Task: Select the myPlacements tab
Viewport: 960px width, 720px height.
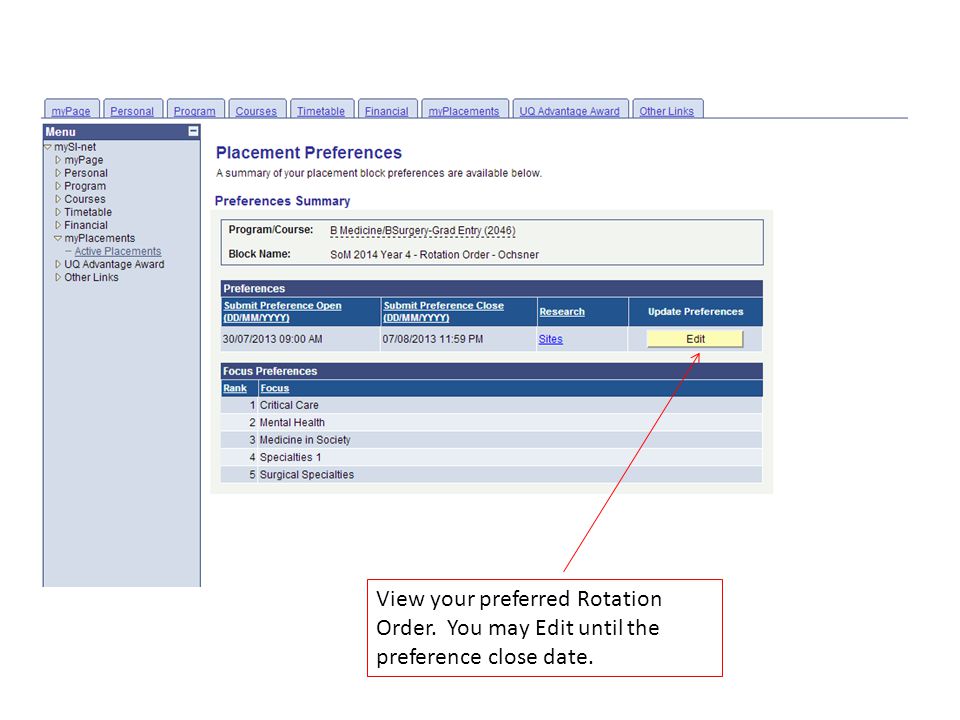Action: 464,111
